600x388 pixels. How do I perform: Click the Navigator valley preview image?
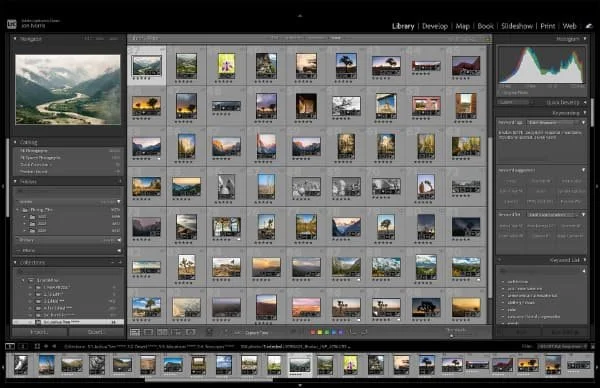pos(68,90)
